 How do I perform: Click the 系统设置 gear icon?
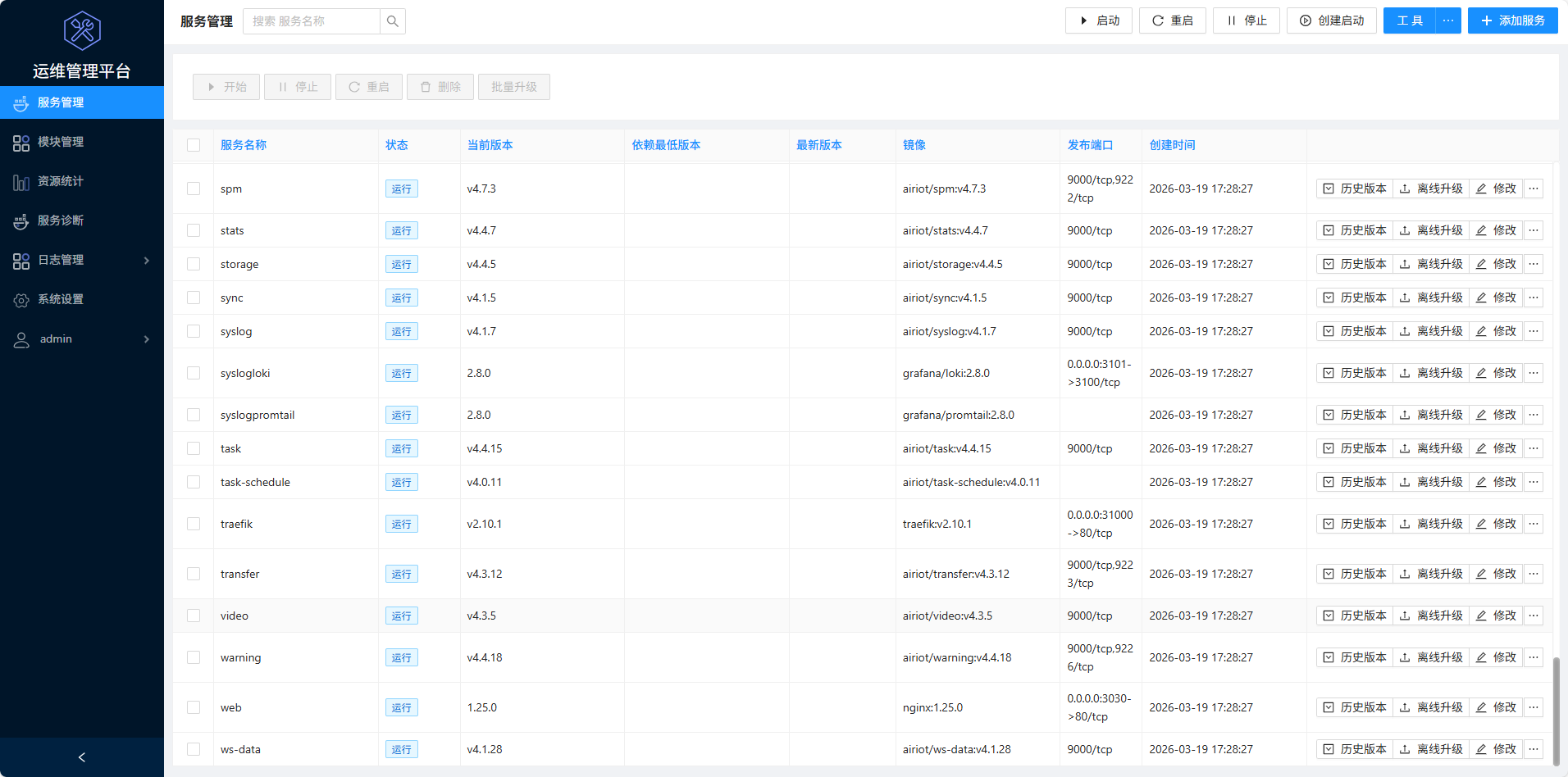(x=21, y=299)
